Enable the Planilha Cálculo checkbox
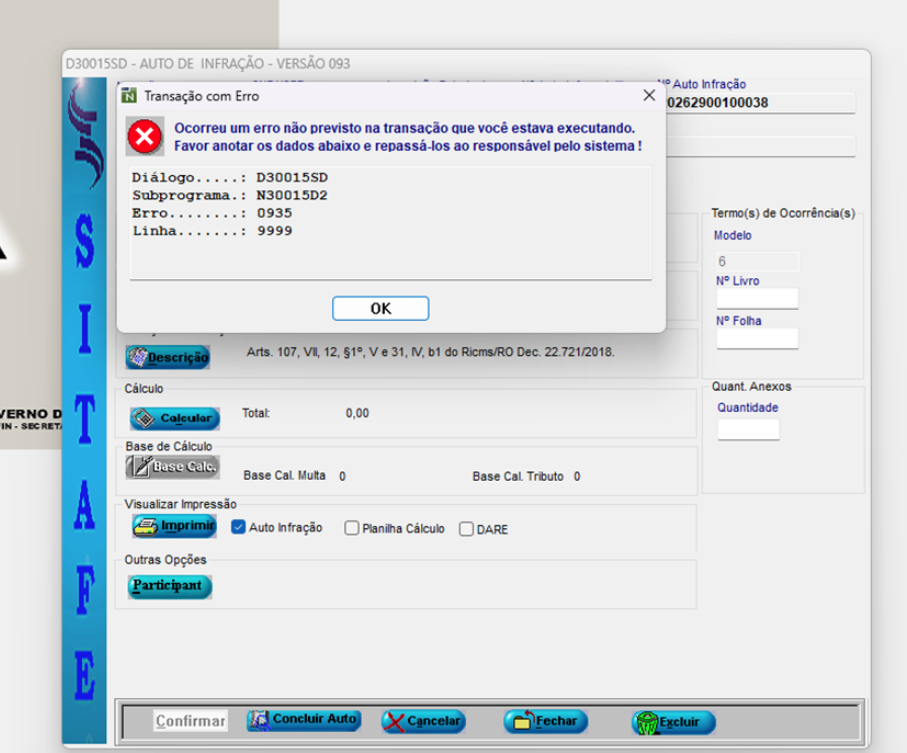 (351, 528)
